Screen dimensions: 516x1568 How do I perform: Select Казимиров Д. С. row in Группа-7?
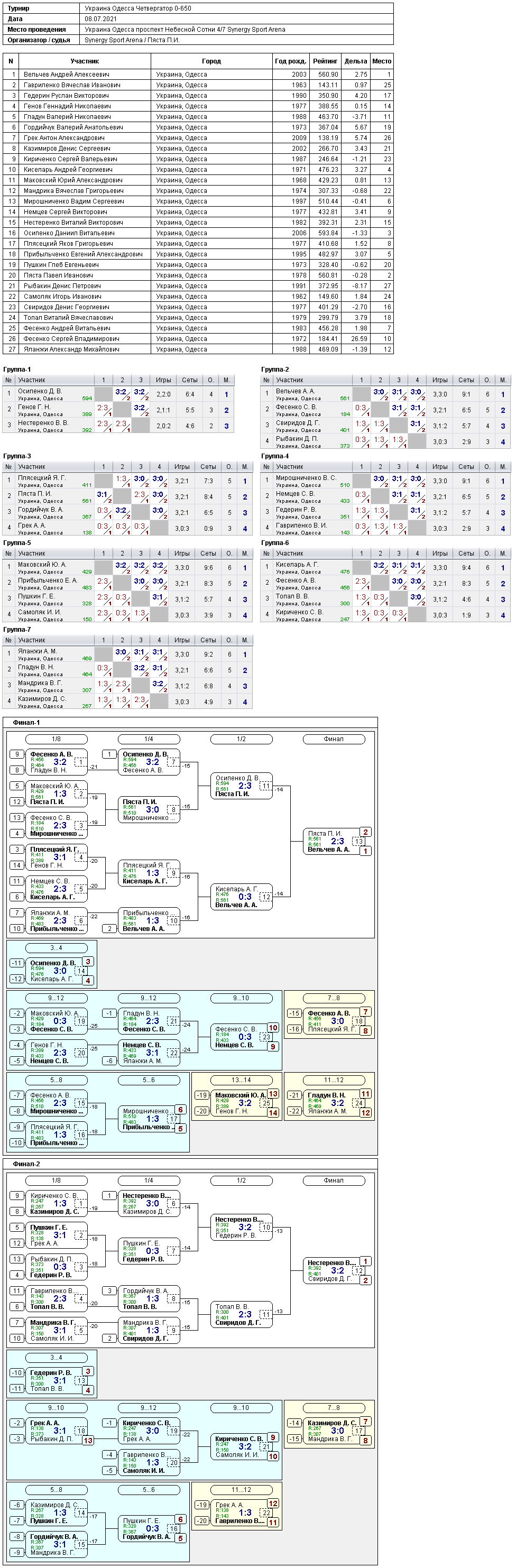click(127, 702)
